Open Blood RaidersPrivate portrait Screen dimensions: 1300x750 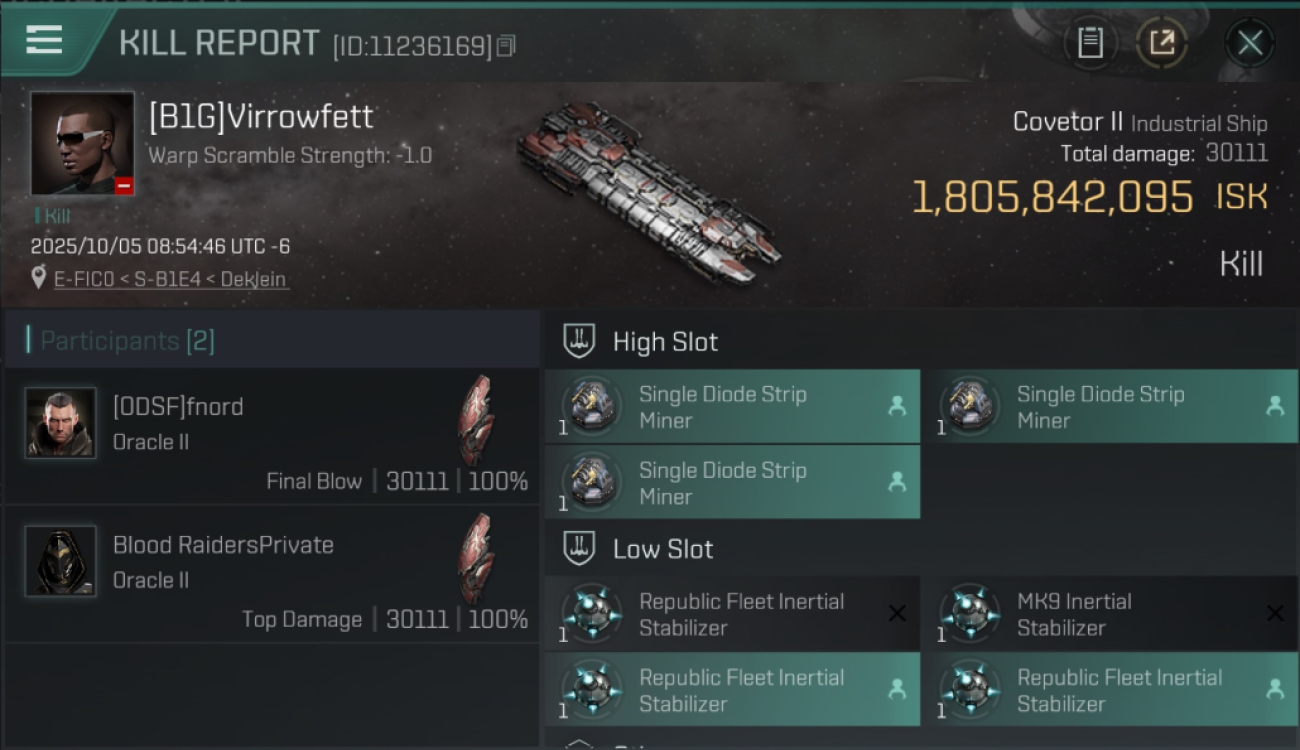coord(61,561)
